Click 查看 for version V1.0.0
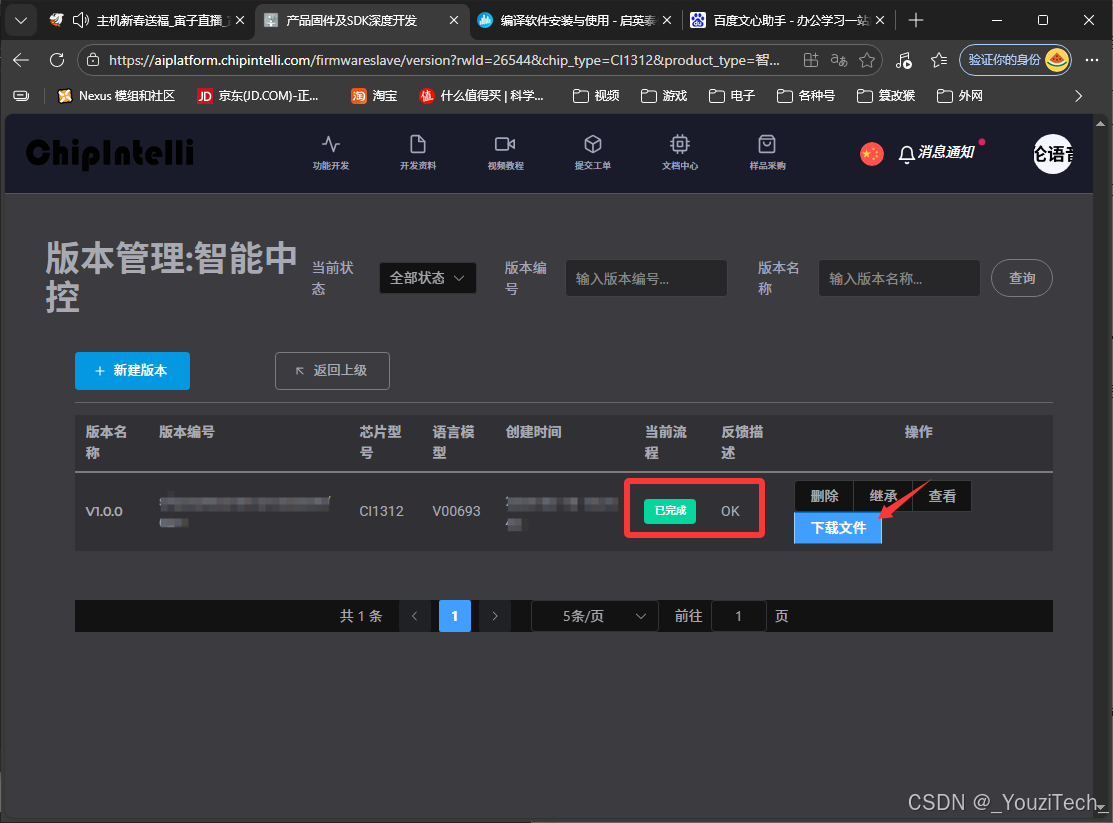The height and width of the screenshot is (823, 1113). (x=942, y=496)
